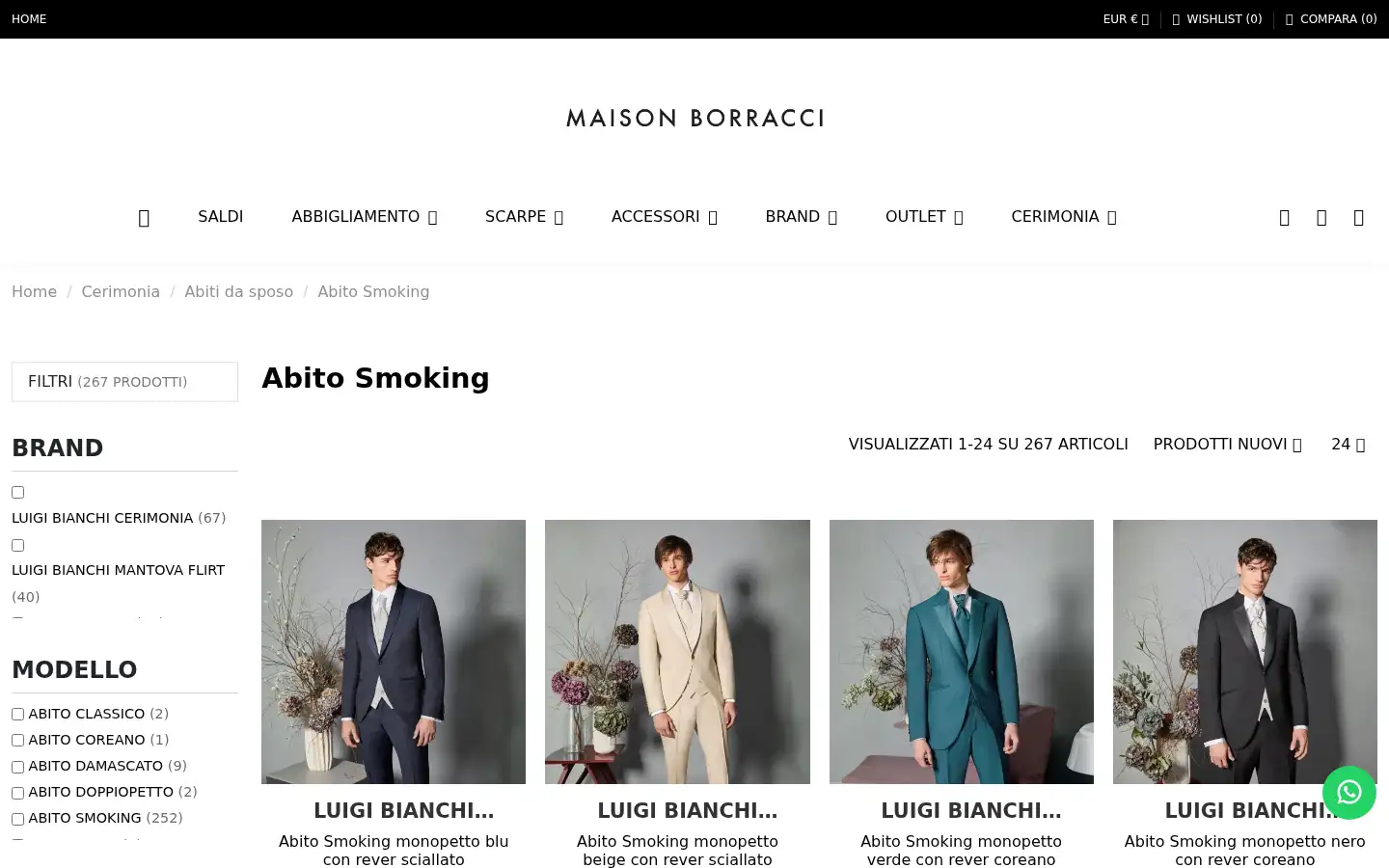Expand the CERIMONIA menu
This screenshot has height=868, width=1389.
click(1064, 217)
